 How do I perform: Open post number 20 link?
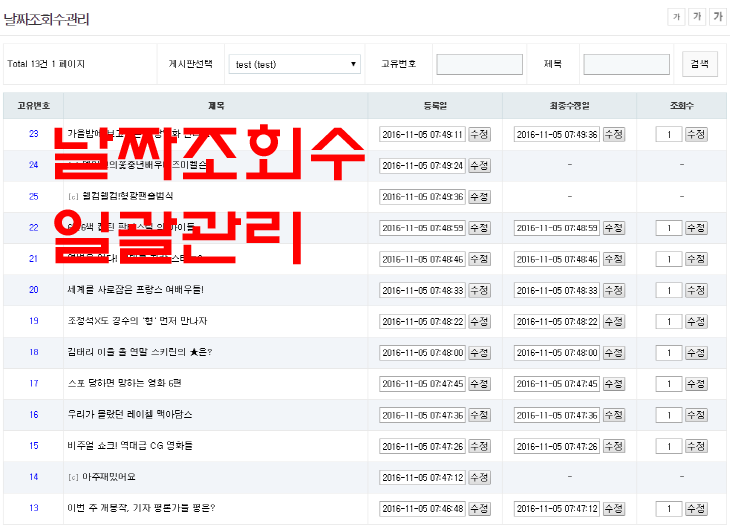point(33,290)
